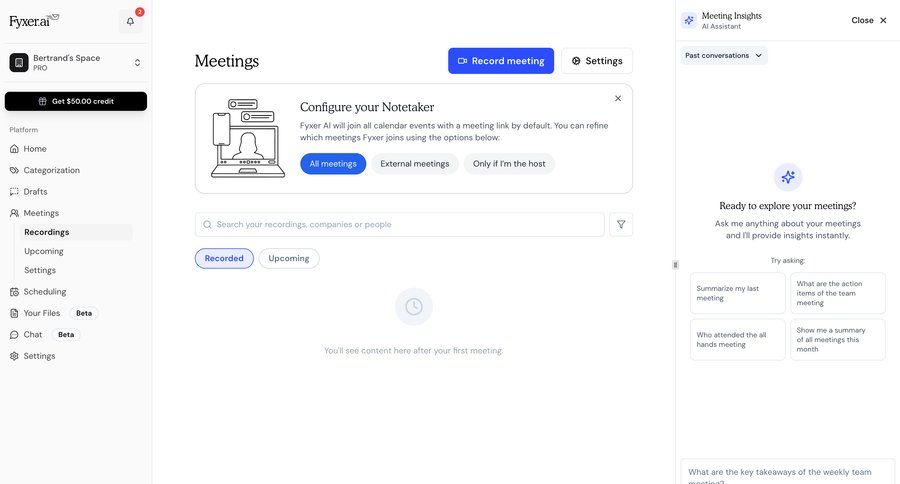Start recording with Record meeting button
This screenshot has width=900, height=484.
[501, 61]
